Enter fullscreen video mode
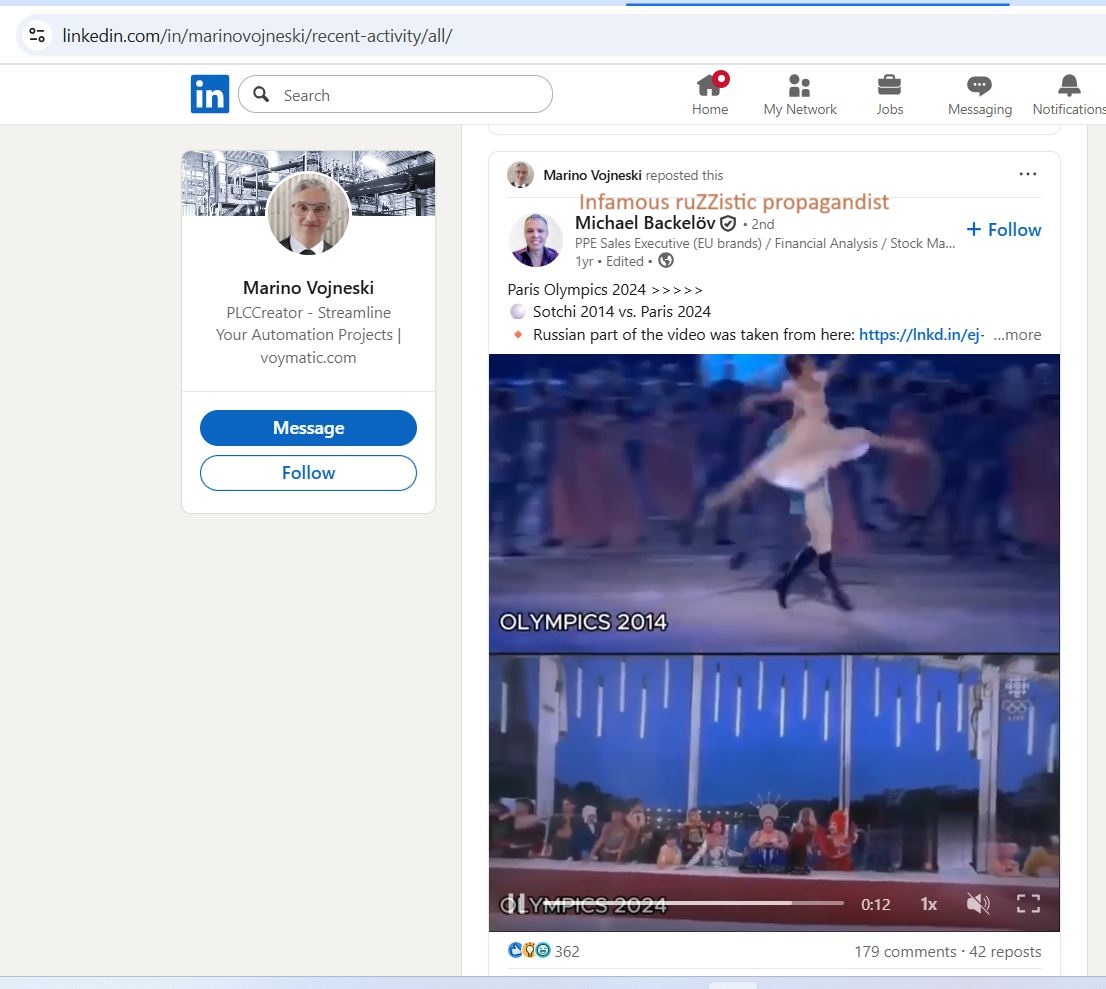1106x989 pixels. coord(1028,904)
